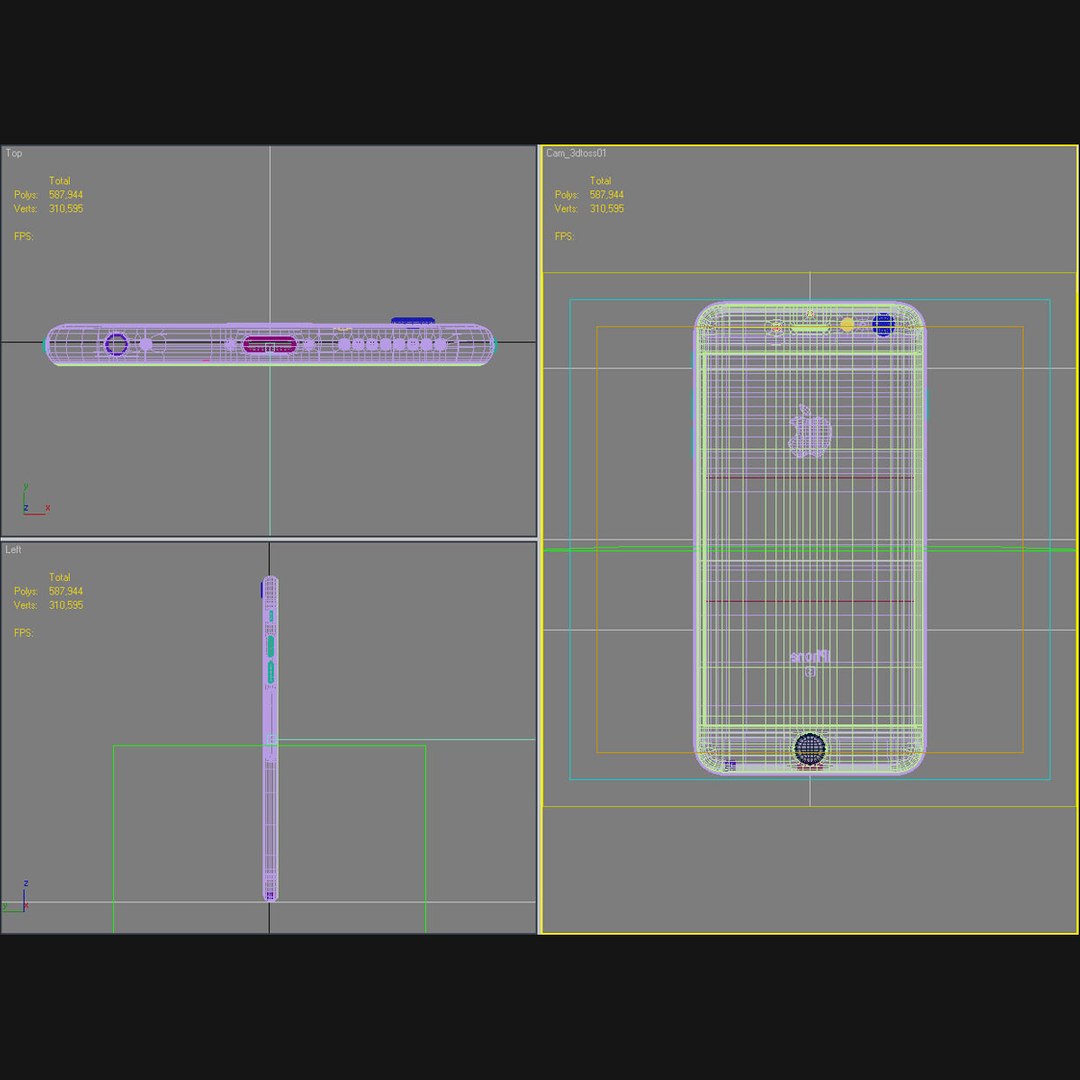Viewport: 1080px width, 1080px height.
Task: Select the blue camera lens object in camera view
Action: click(x=884, y=324)
